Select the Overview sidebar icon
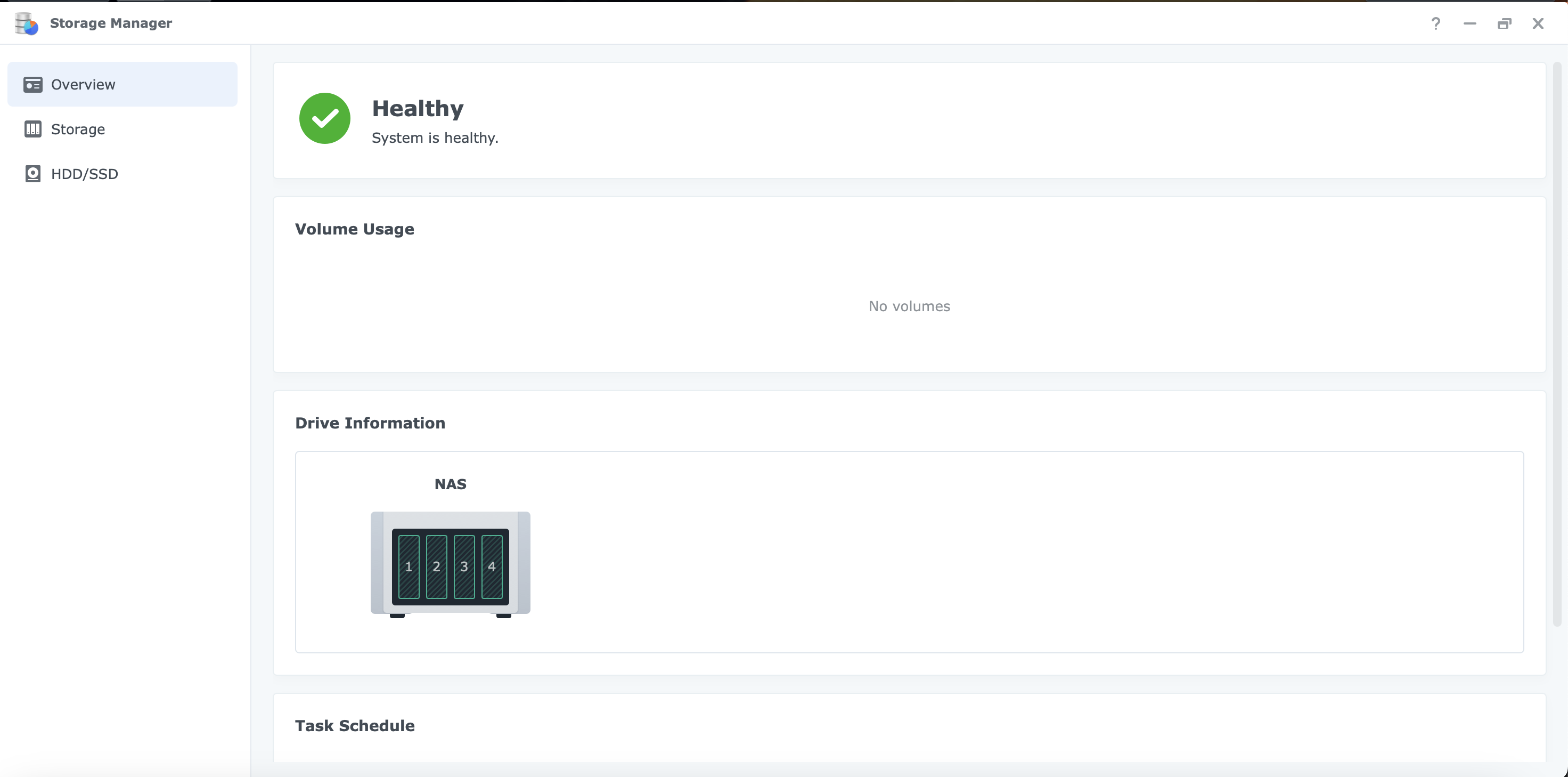This screenshot has height=777, width=1568. pos(34,85)
